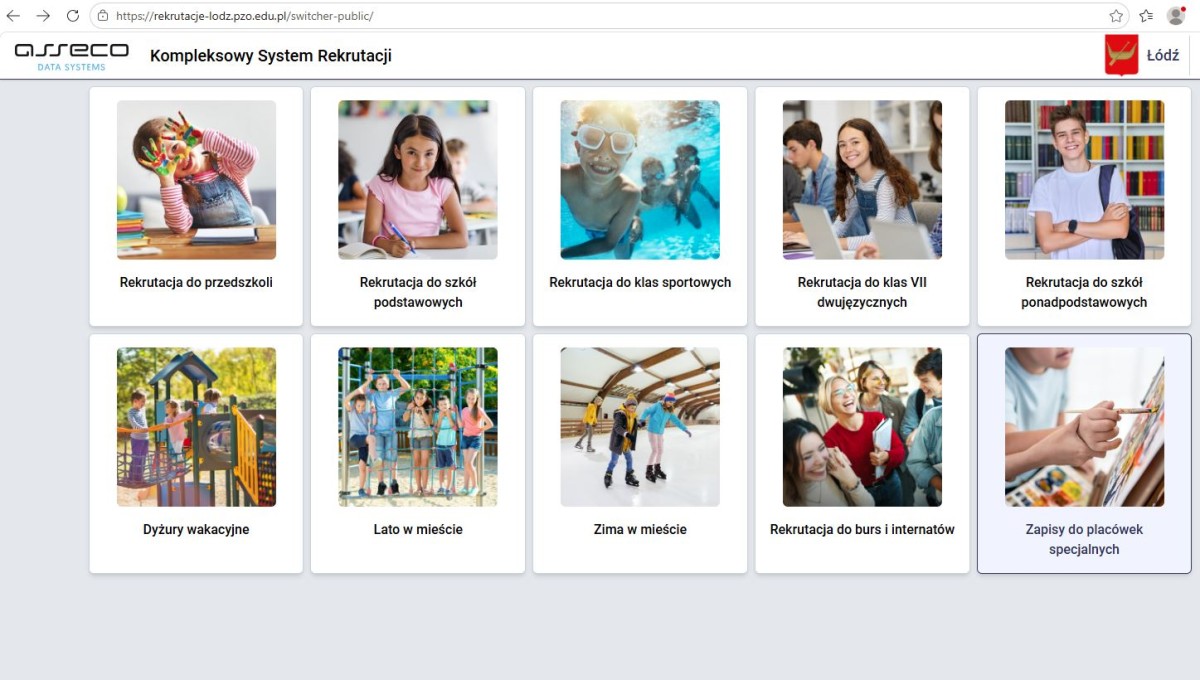Click the browser forward arrow
1200x680 pixels.
(x=43, y=16)
